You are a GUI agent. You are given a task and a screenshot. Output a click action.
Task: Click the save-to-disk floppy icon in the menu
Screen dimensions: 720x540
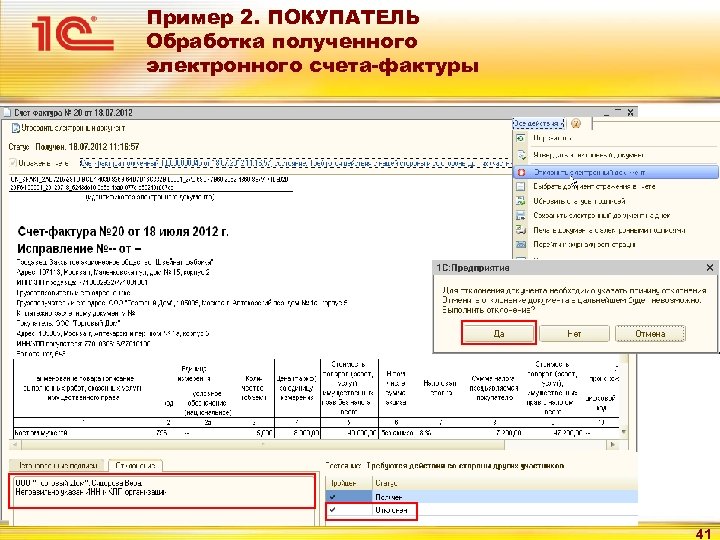coord(521,215)
